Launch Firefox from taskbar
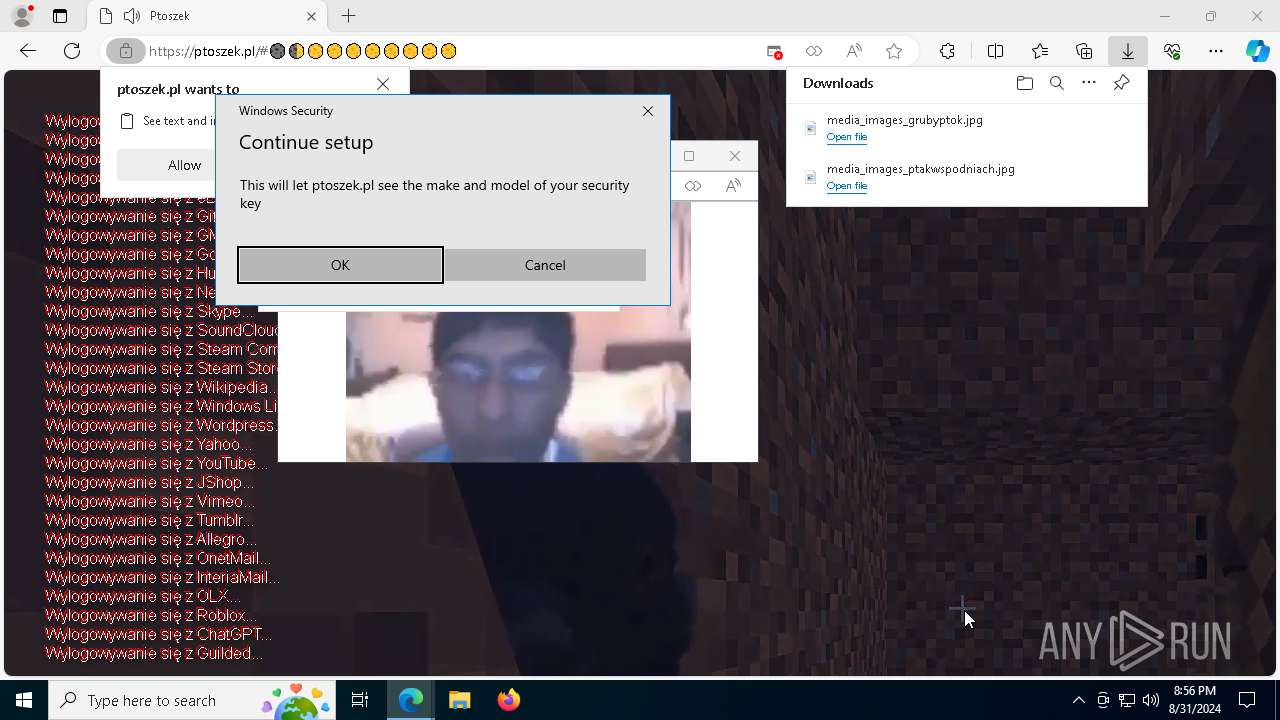Image resolution: width=1280 pixels, height=720 pixels. [x=508, y=700]
